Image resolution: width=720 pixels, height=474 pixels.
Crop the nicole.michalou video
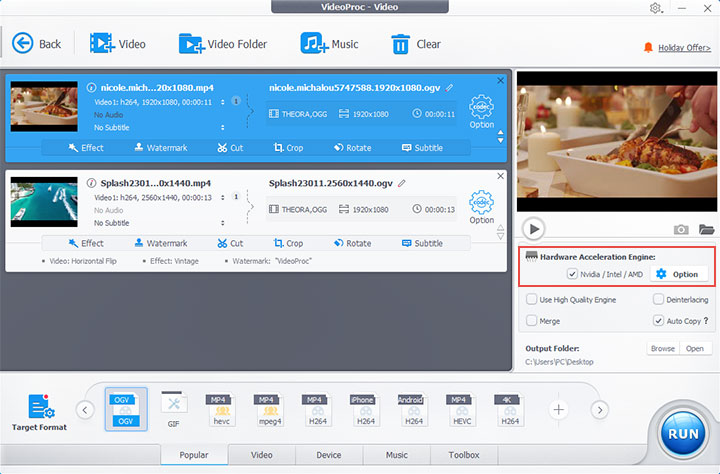(288, 148)
